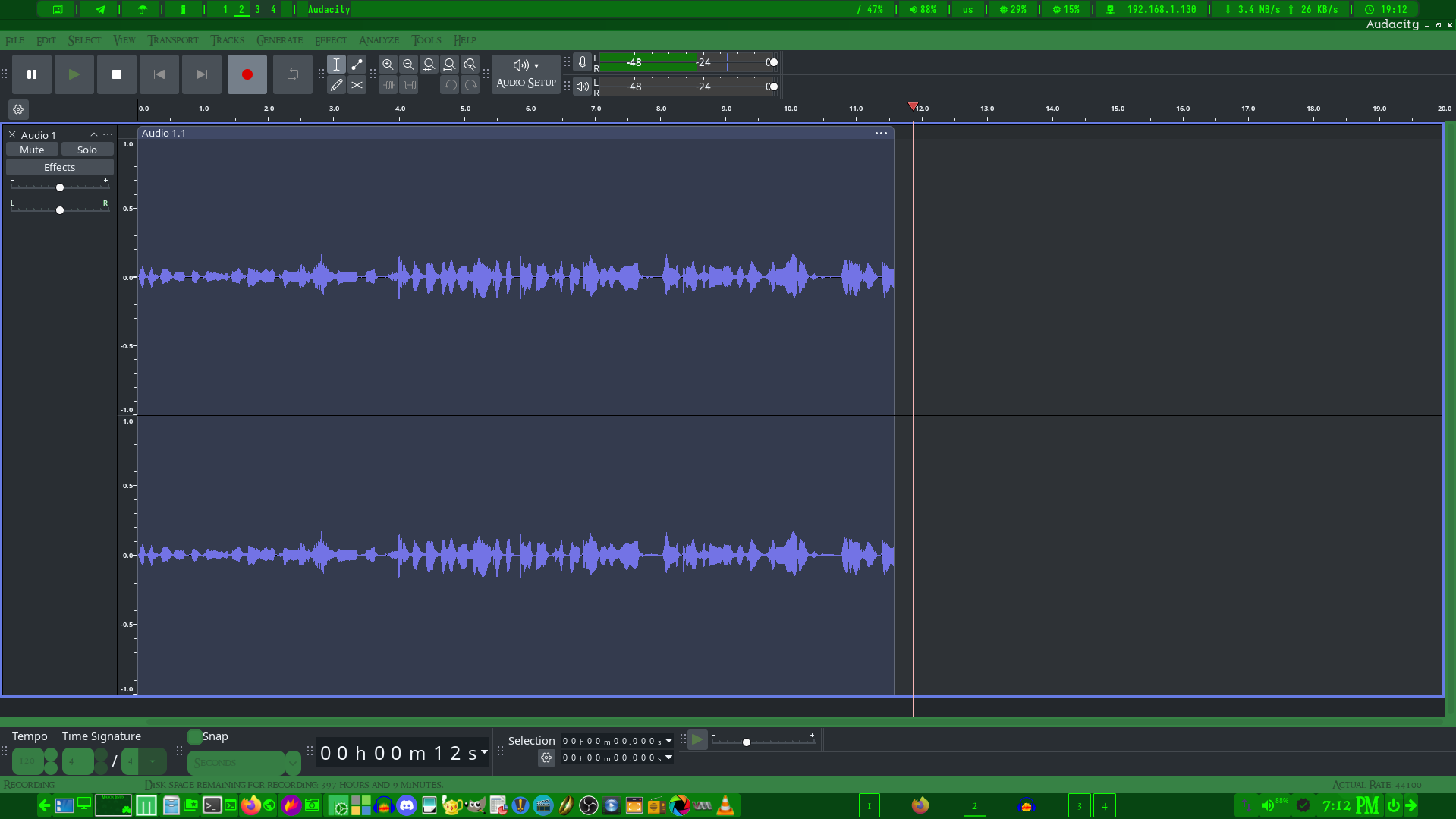Open the time display format dropdown

click(x=484, y=752)
